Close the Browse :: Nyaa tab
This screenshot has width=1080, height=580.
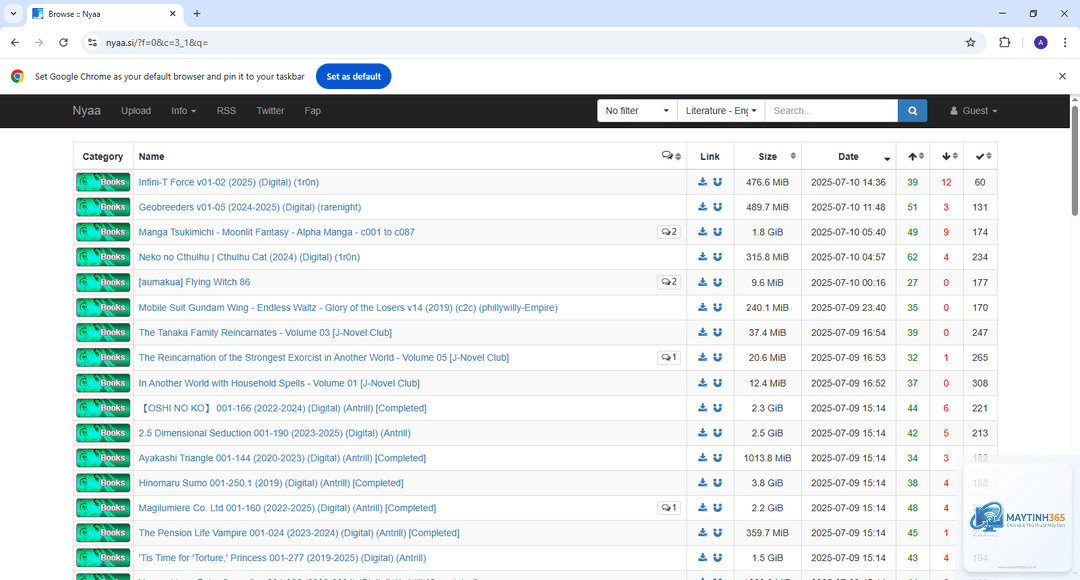point(172,14)
